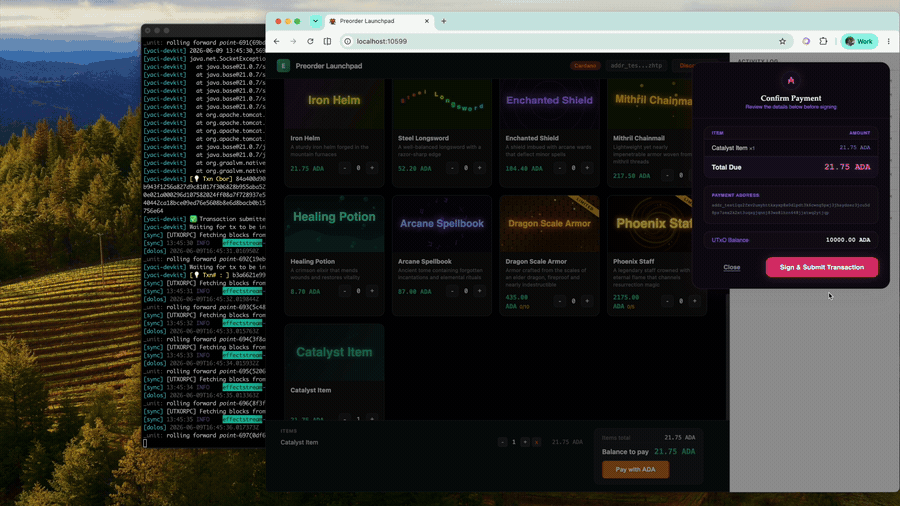
Task: Increase Enchanted Shield quantity
Action: [x=587, y=168]
